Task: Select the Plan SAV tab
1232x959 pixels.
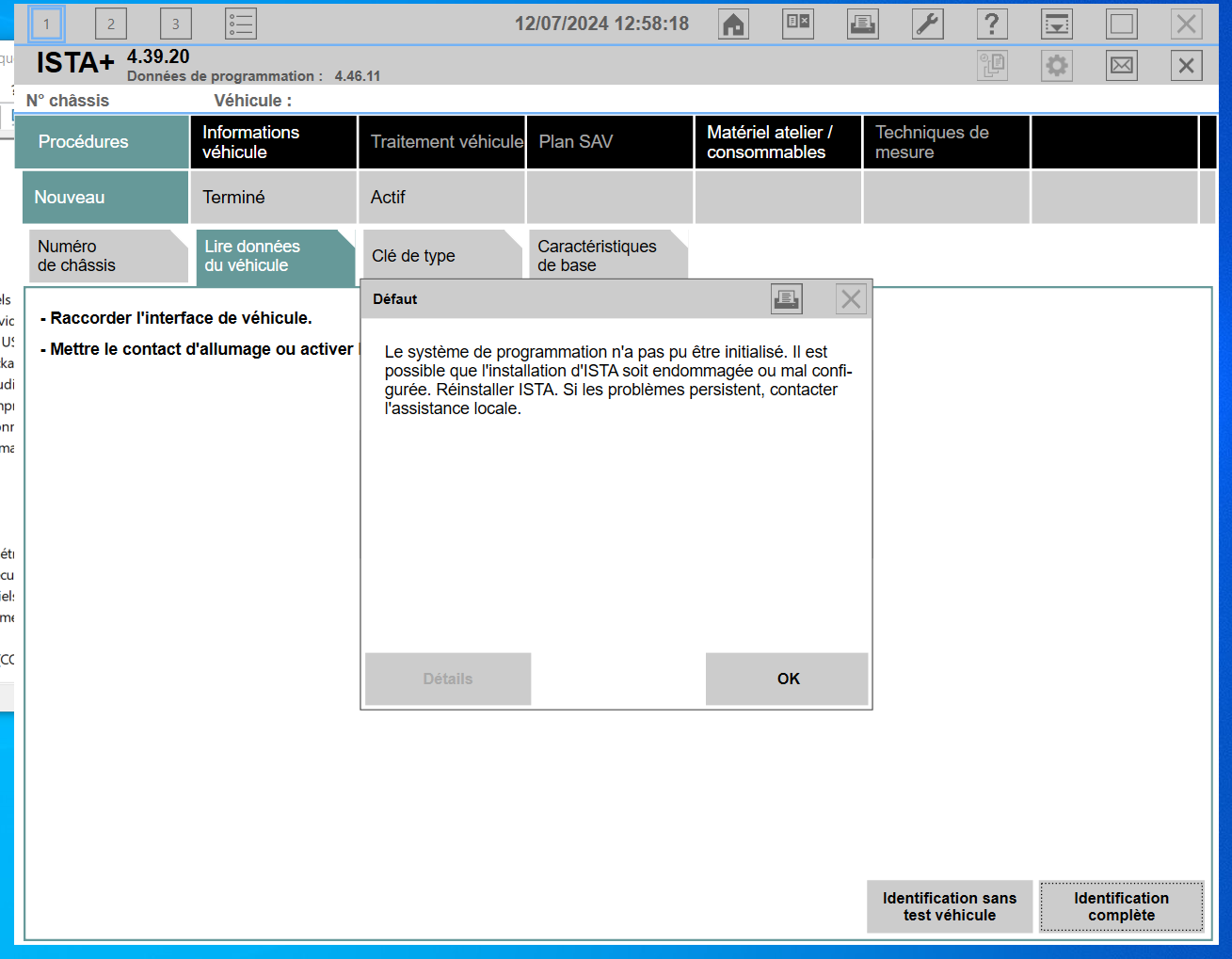Action: pos(610,142)
